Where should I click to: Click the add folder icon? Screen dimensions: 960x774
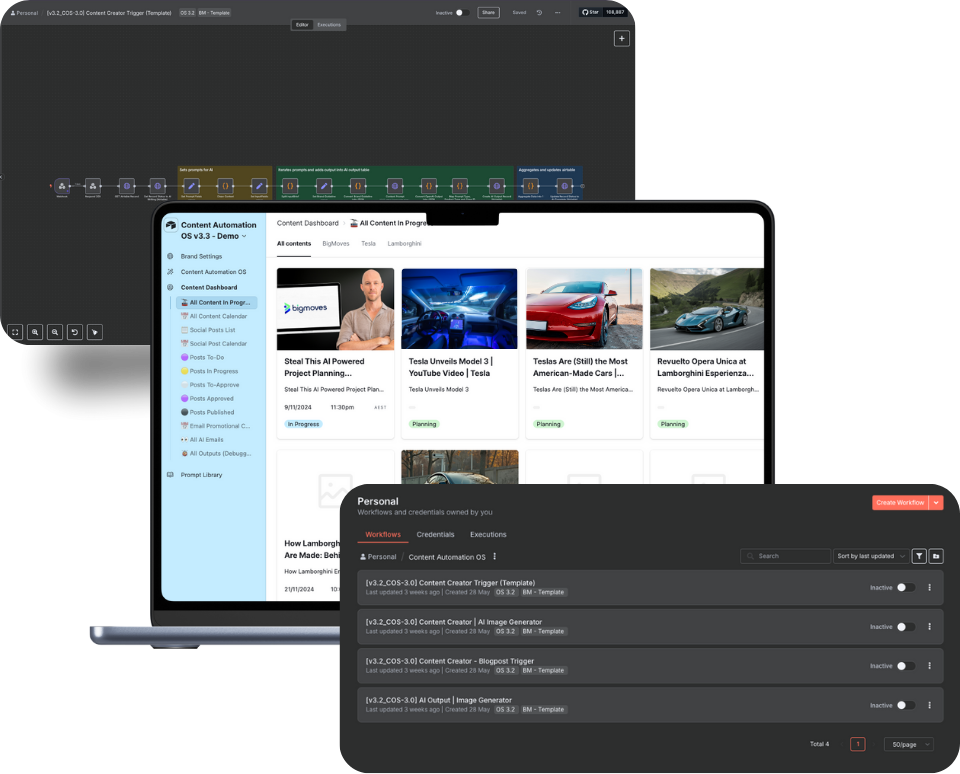(x=936, y=556)
